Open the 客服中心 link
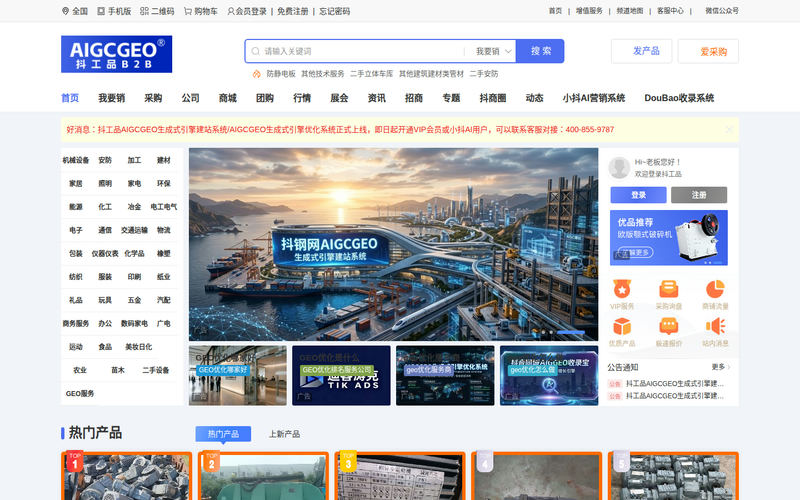This screenshot has height=500, width=800. 670,11
